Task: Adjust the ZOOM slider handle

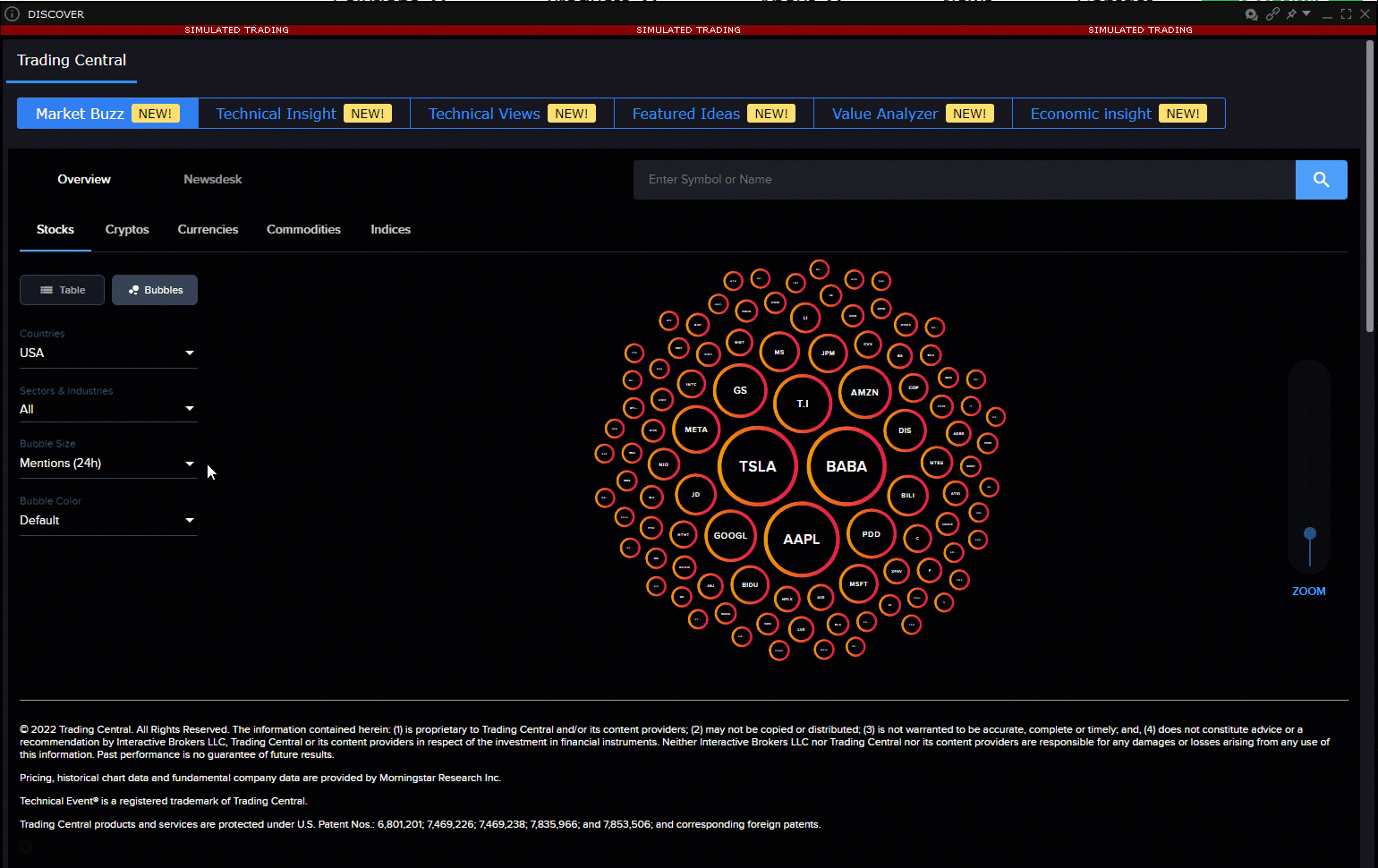Action: coord(1310,533)
